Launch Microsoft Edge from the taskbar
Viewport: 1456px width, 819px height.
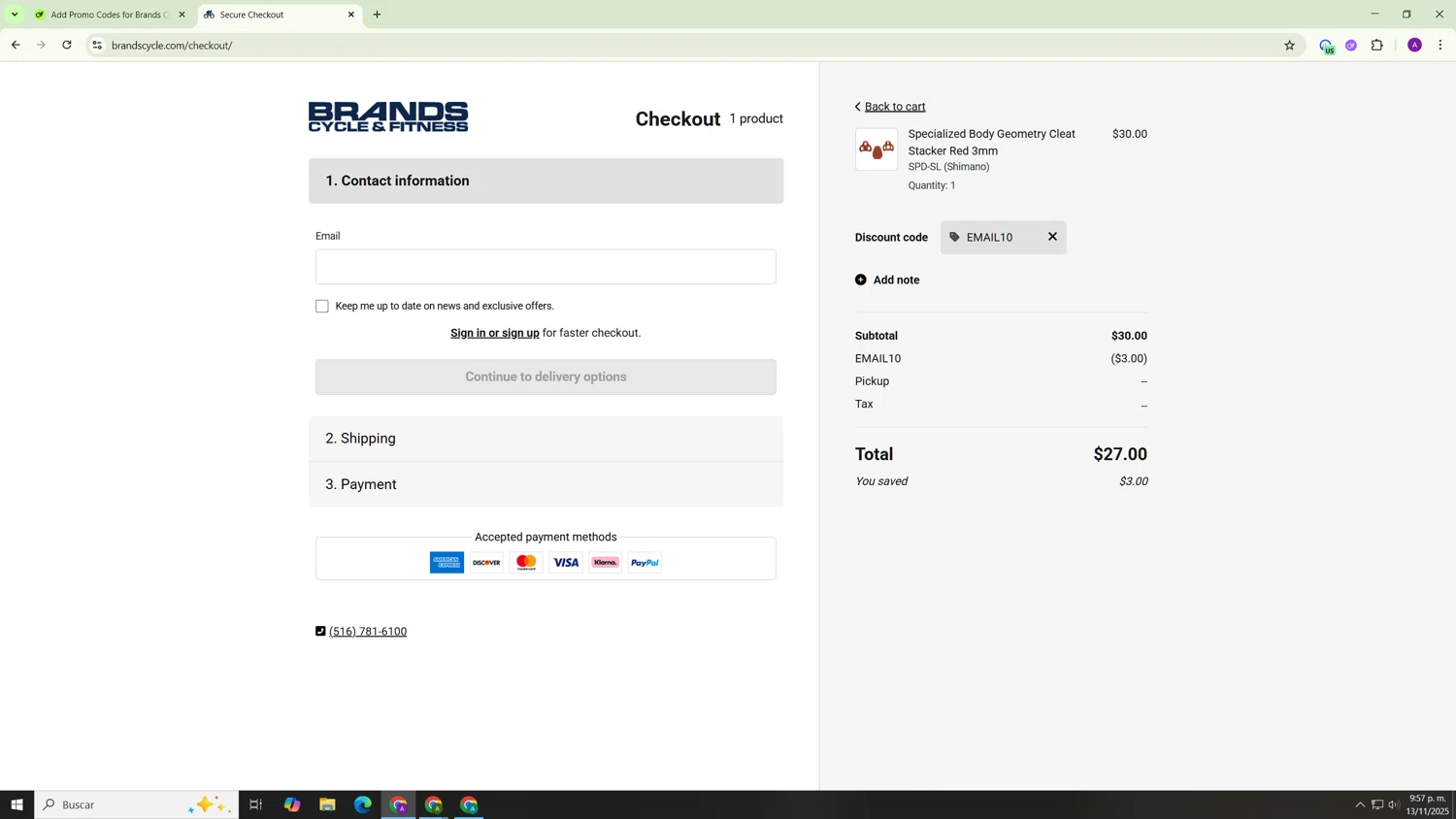point(363,804)
